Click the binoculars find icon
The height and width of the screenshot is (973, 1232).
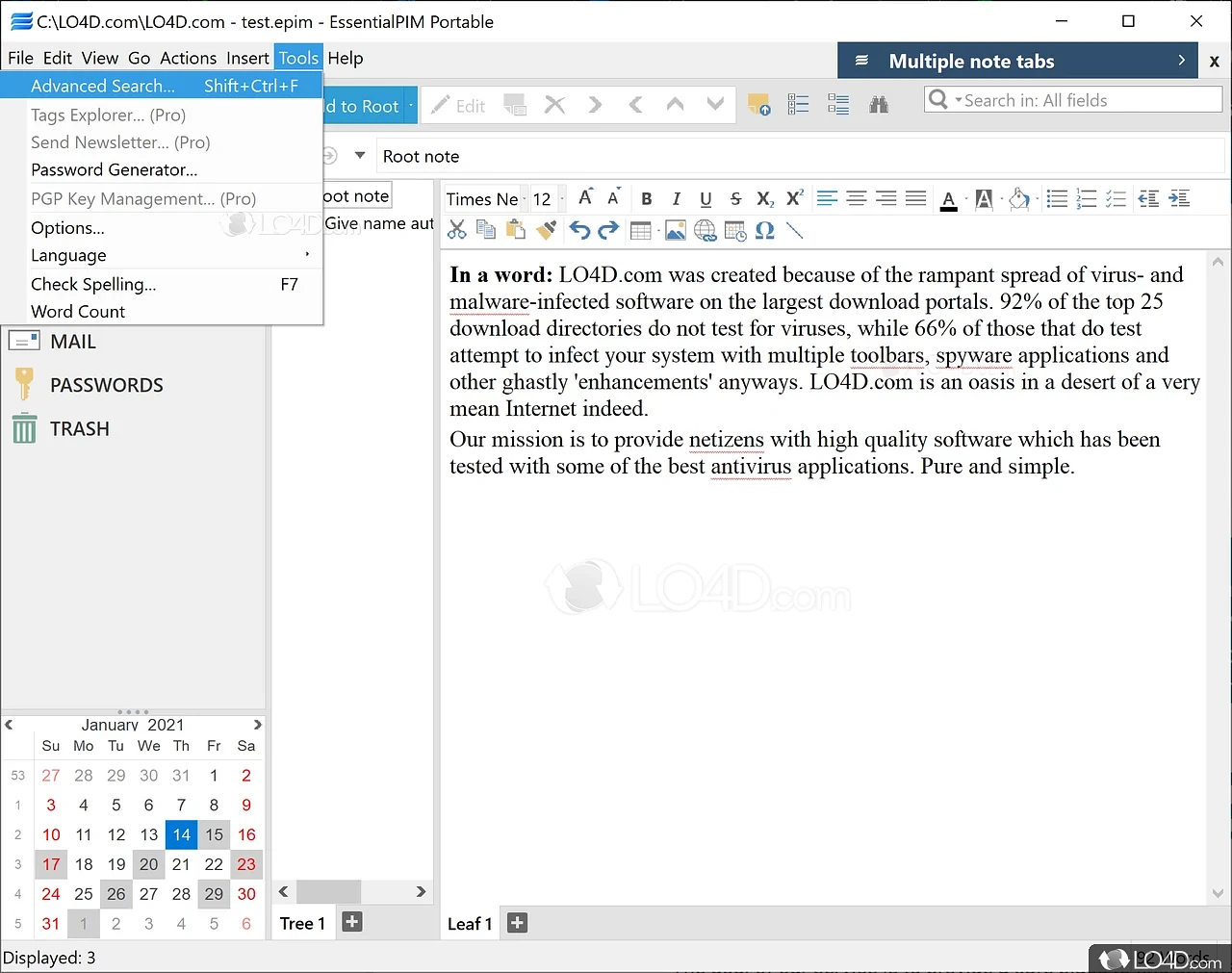(x=879, y=104)
